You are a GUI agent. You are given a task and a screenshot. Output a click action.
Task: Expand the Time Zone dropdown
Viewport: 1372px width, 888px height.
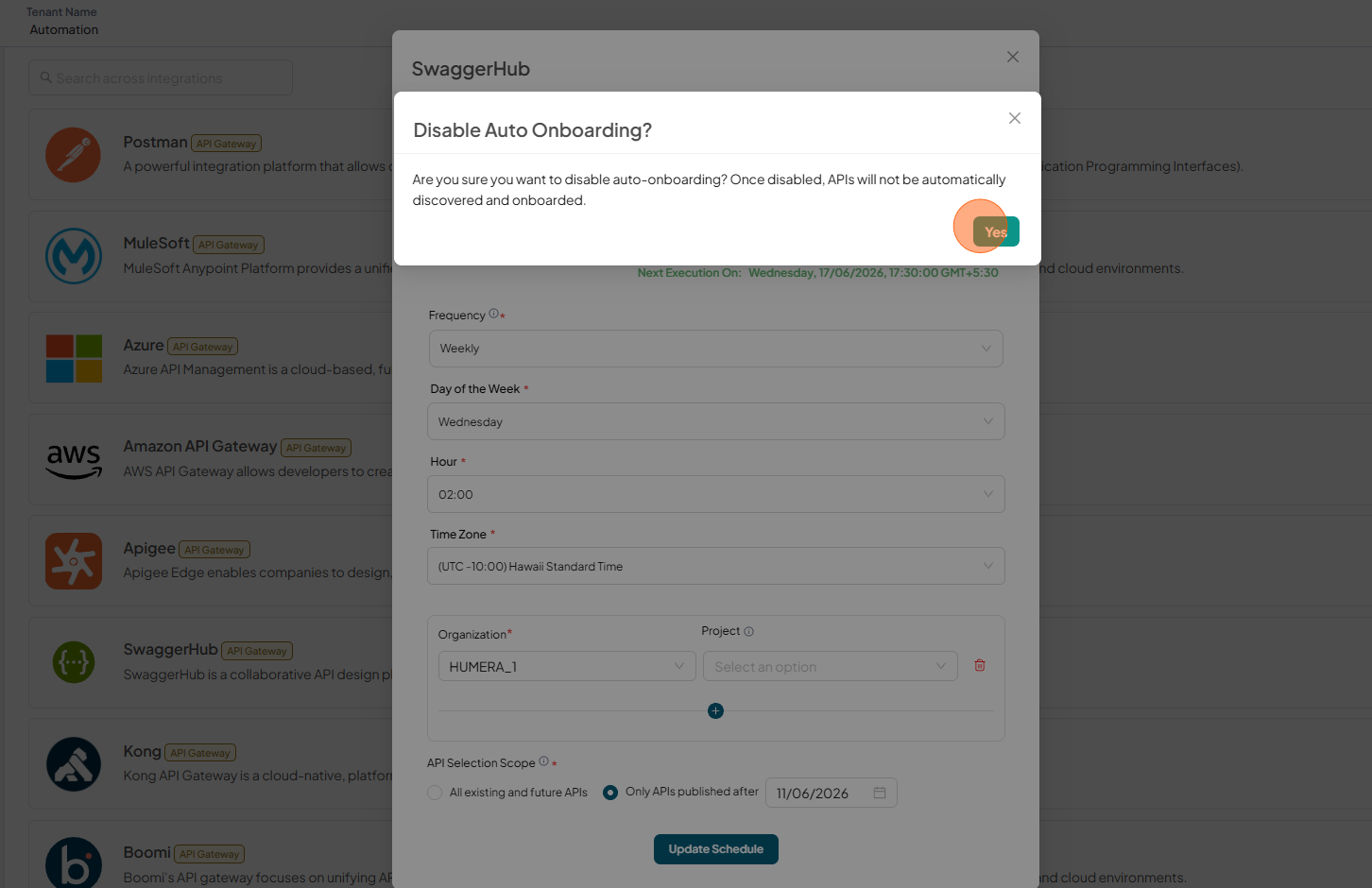(x=715, y=566)
